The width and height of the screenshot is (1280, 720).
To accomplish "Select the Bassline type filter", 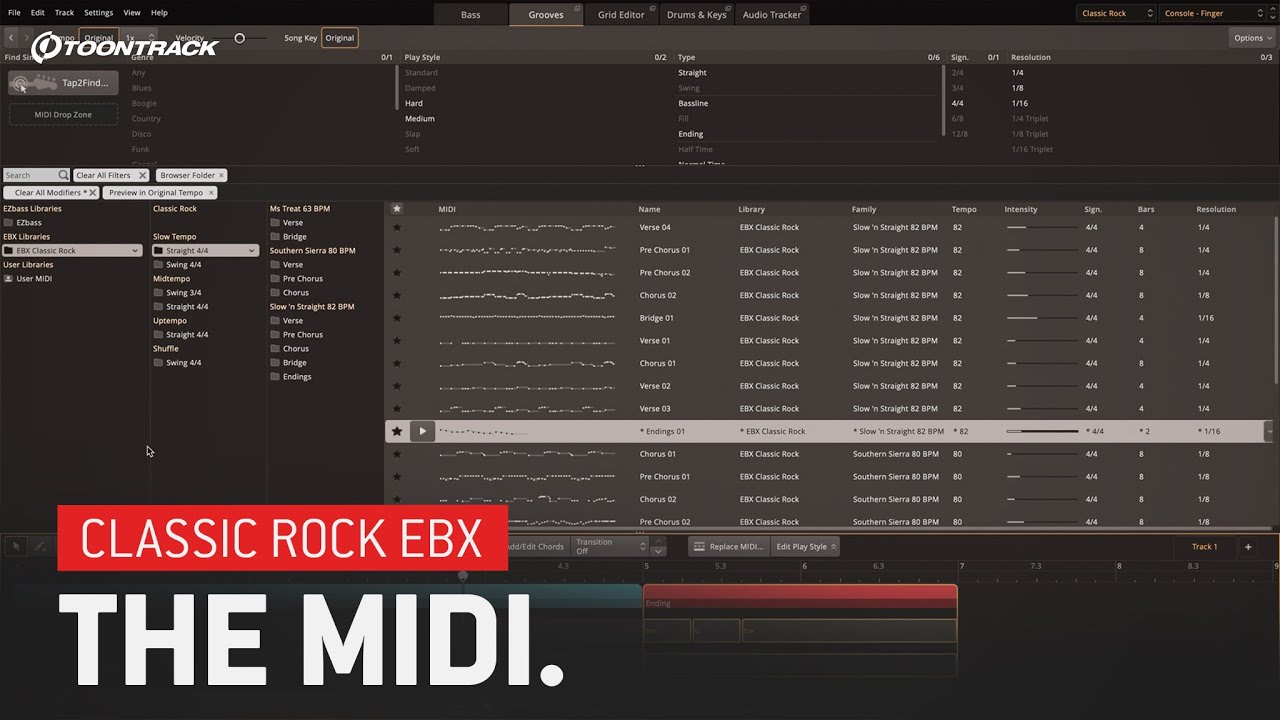I will point(693,103).
